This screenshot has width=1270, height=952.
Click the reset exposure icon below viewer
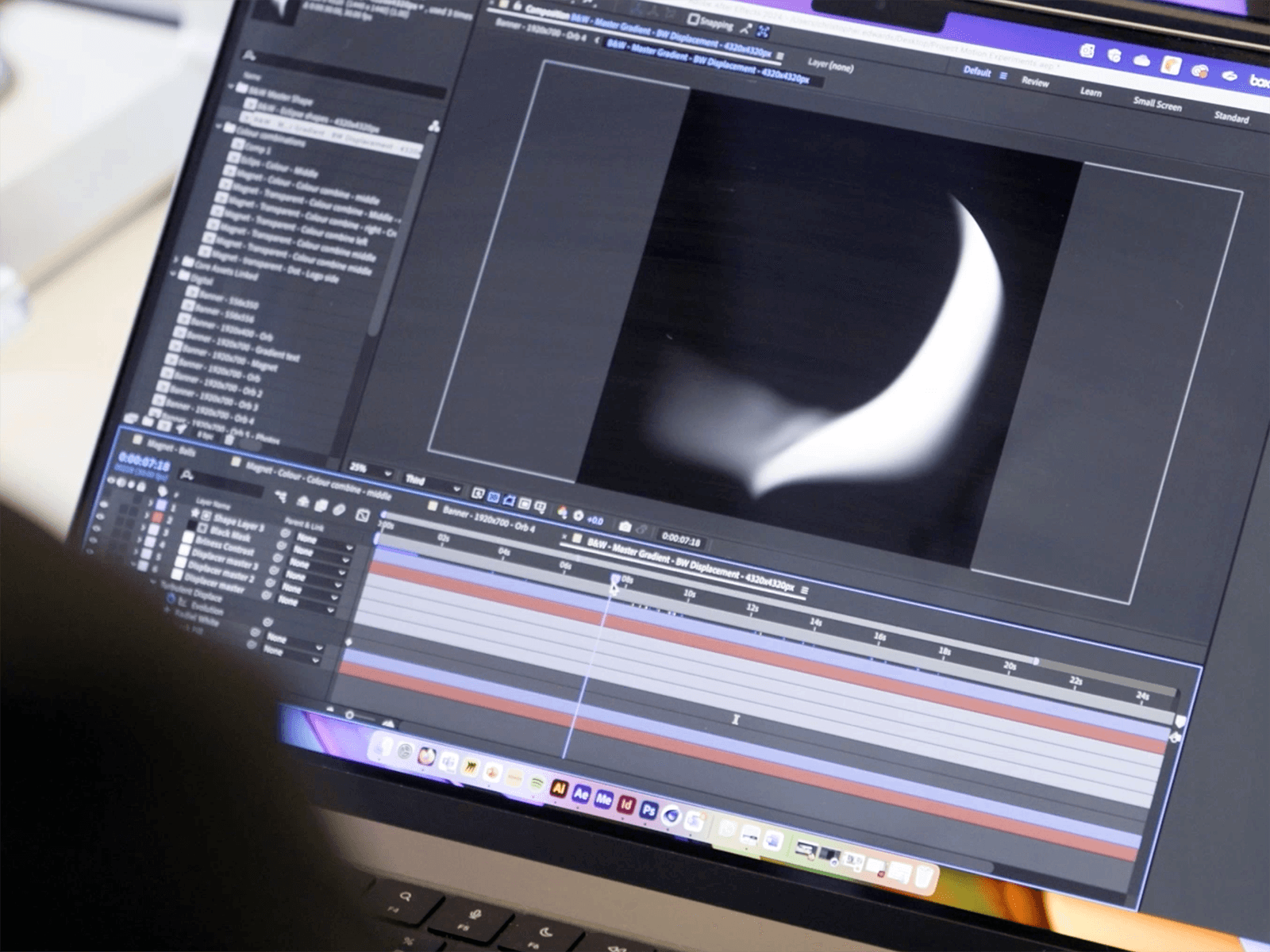pyautogui.click(x=578, y=516)
